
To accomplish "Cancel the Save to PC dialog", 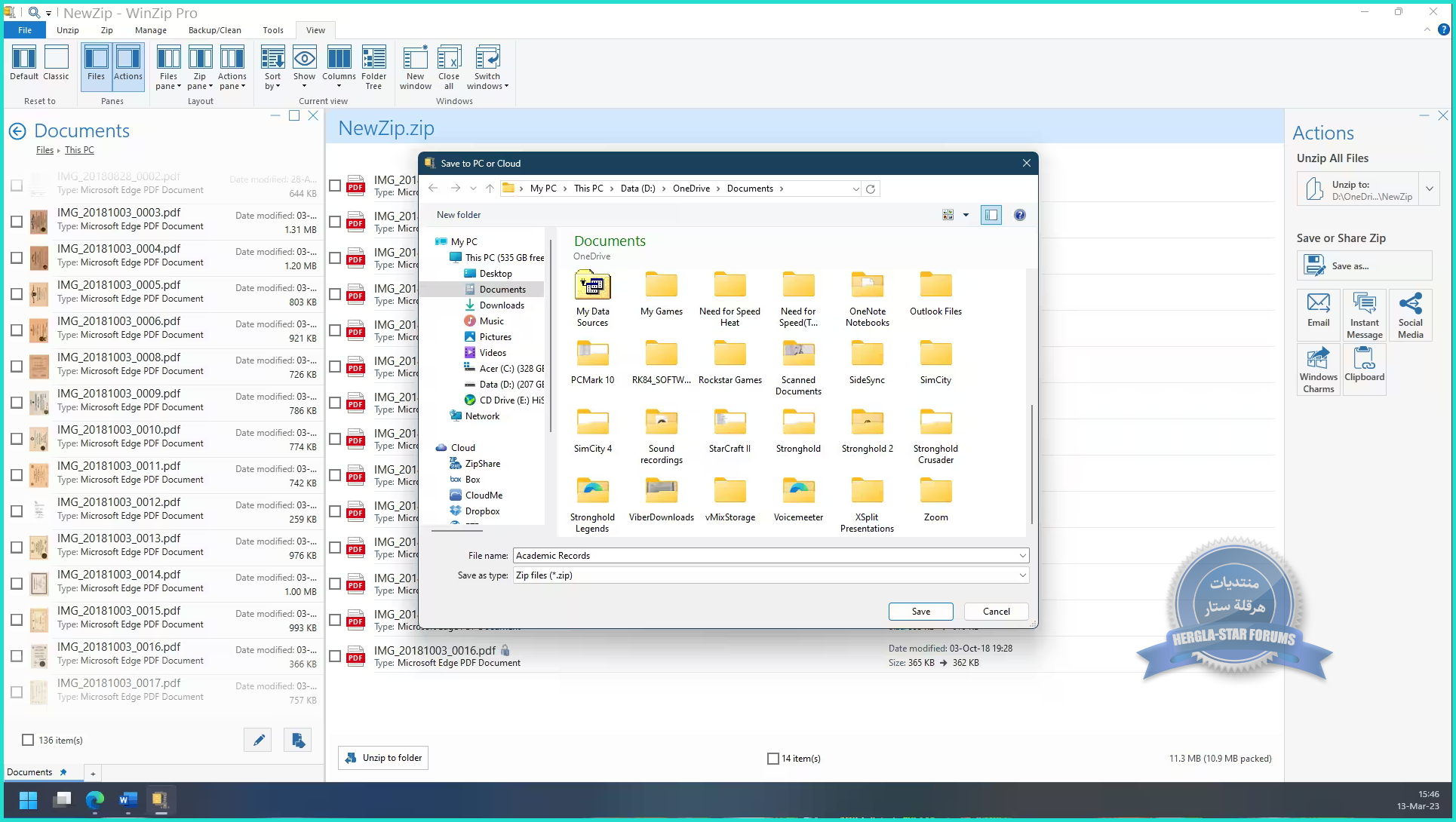I will click(x=997, y=612).
